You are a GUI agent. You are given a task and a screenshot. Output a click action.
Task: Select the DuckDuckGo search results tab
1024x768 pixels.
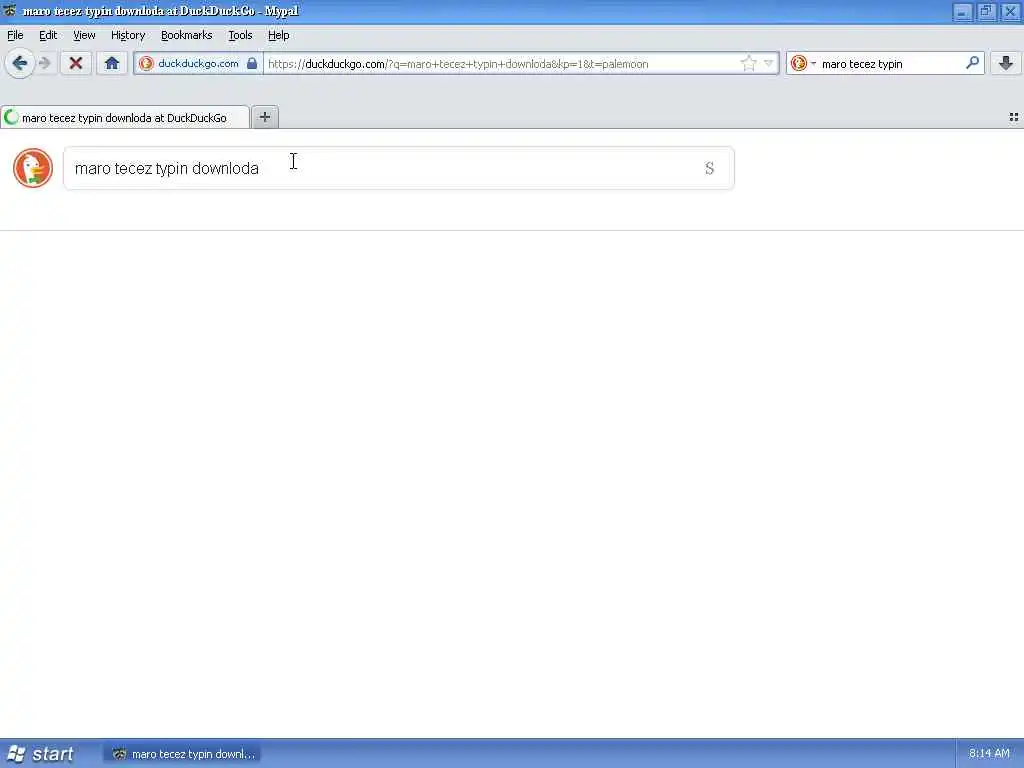(125, 118)
